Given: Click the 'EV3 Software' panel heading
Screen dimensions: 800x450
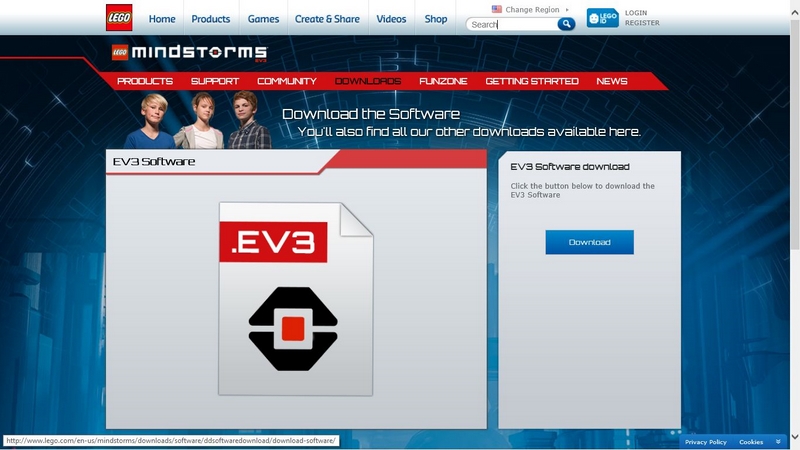Looking at the screenshot, I should click(x=154, y=162).
